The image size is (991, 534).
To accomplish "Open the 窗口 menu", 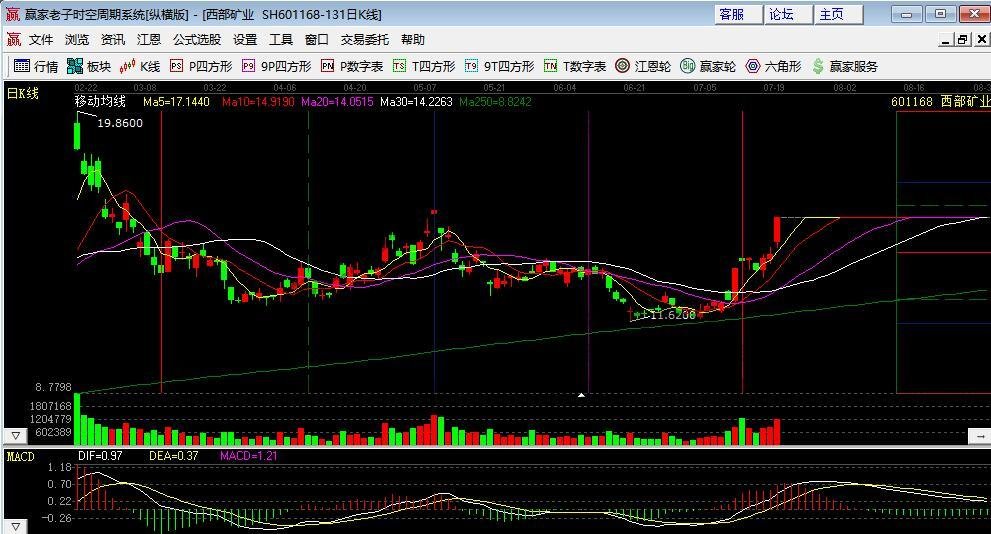I will coord(317,40).
